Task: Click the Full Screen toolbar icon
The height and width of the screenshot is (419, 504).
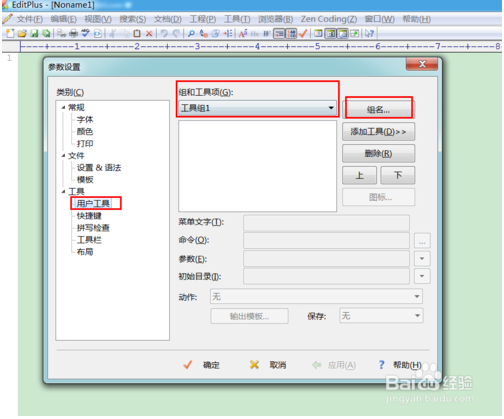Action: [355, 33]
